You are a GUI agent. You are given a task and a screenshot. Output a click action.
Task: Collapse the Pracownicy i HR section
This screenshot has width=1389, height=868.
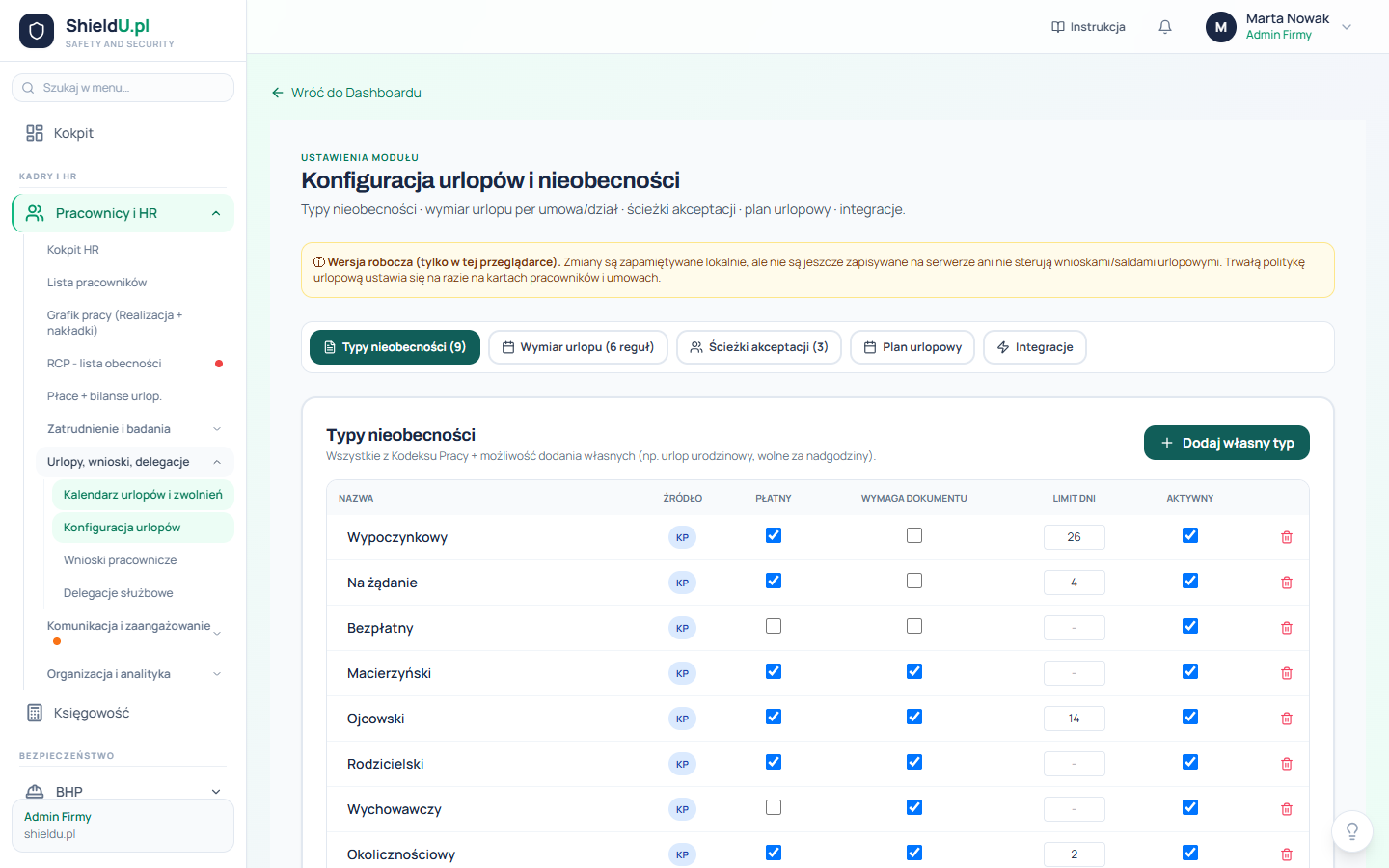pyautogui.click(x=216, y=213)
